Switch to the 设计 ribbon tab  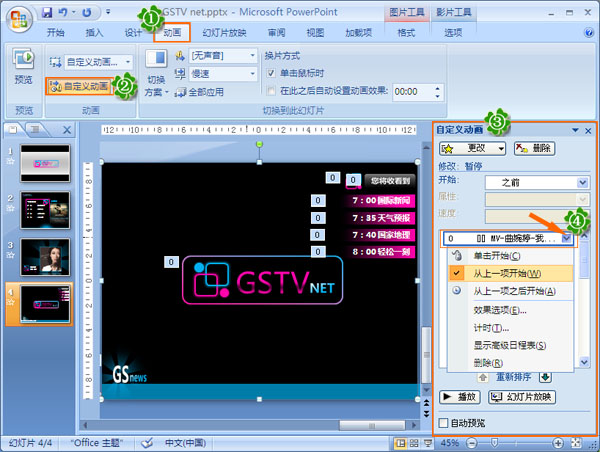click(133, 33)
